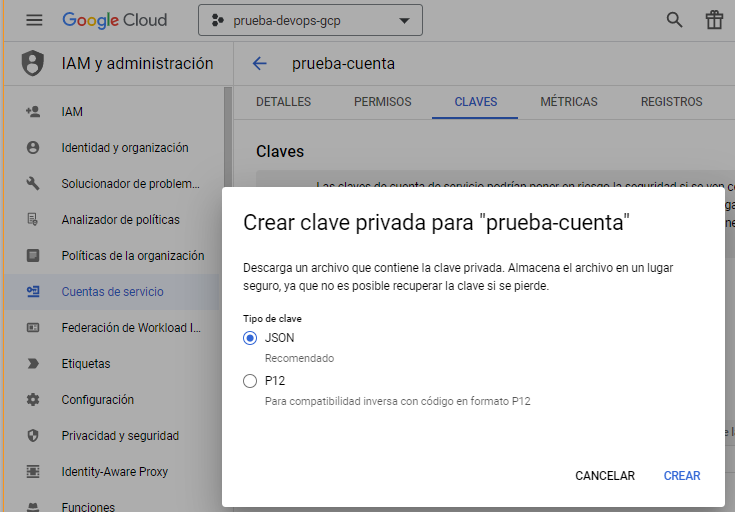
Task: Click the IAM person-add icon in sidebar
Action: 33,112
